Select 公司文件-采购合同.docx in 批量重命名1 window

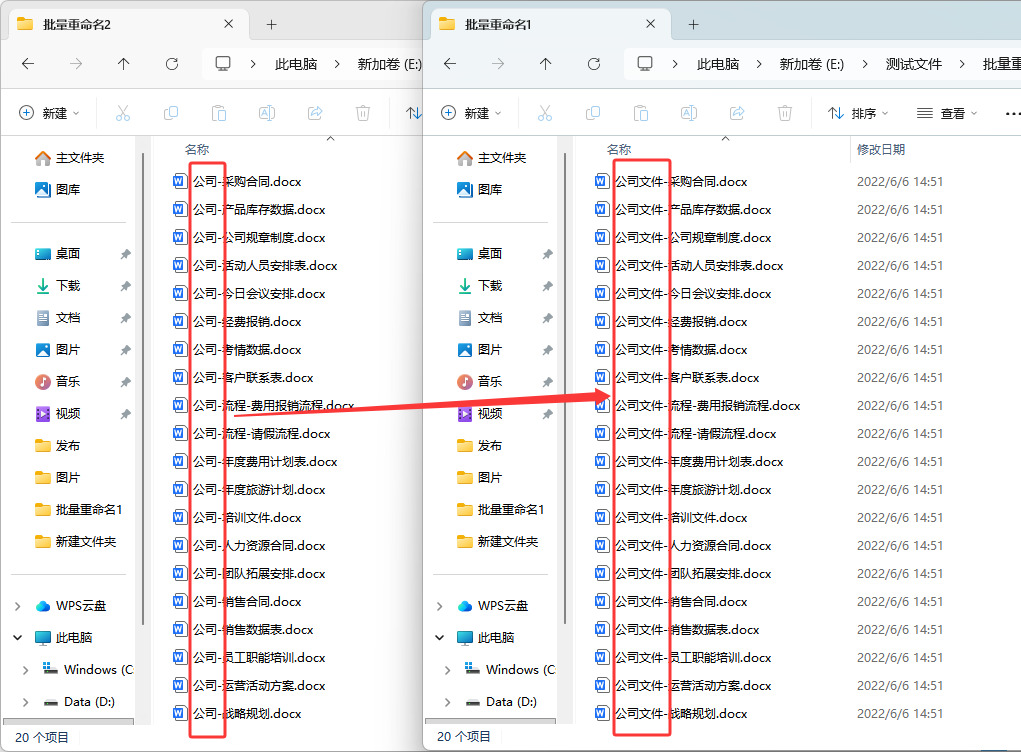point(681,182)
